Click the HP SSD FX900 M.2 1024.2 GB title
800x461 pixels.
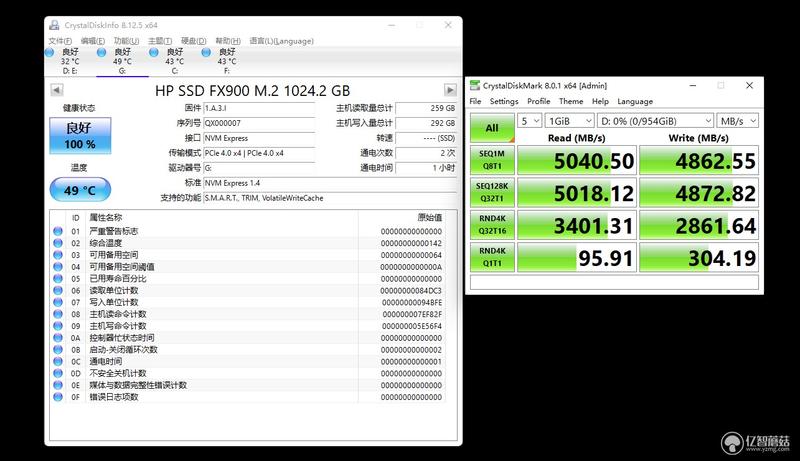click(x=253, y=91)
